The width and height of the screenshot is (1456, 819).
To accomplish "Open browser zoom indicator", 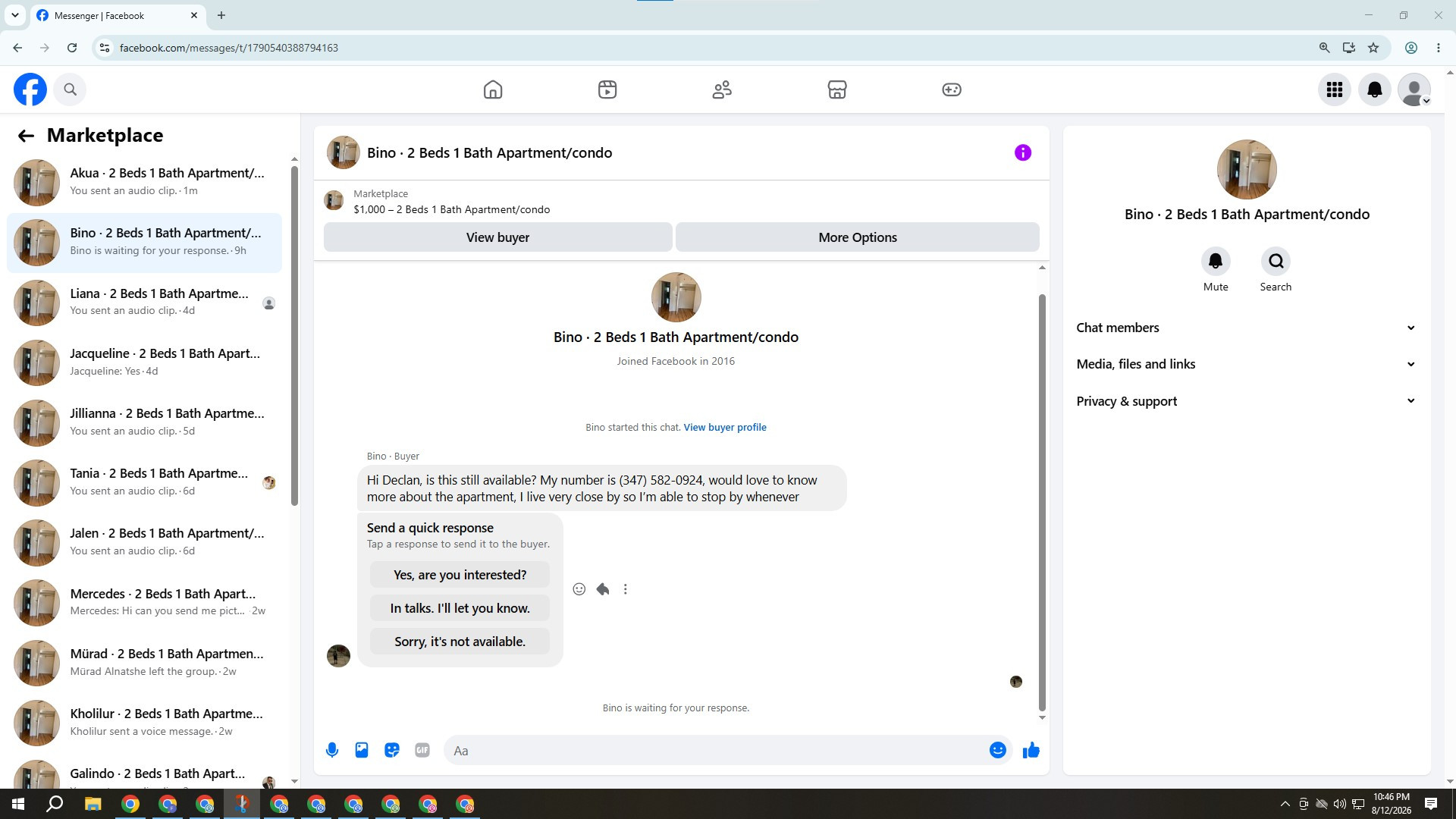I will point(1325,48).
